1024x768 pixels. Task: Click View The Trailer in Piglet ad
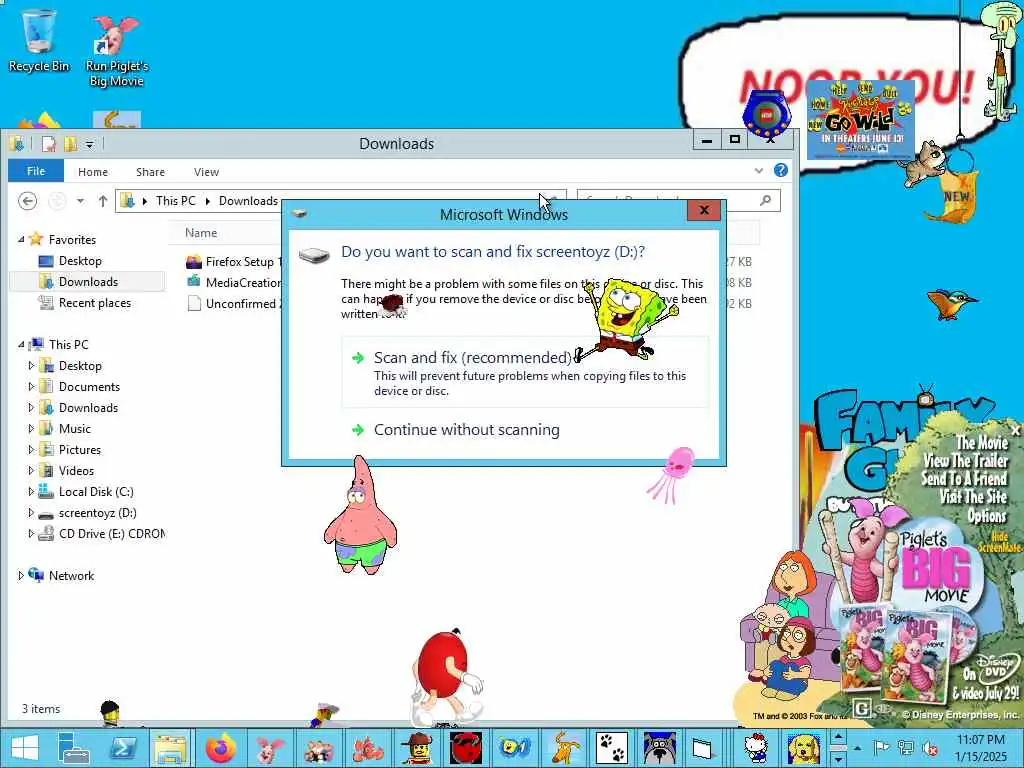click(966, 461)
